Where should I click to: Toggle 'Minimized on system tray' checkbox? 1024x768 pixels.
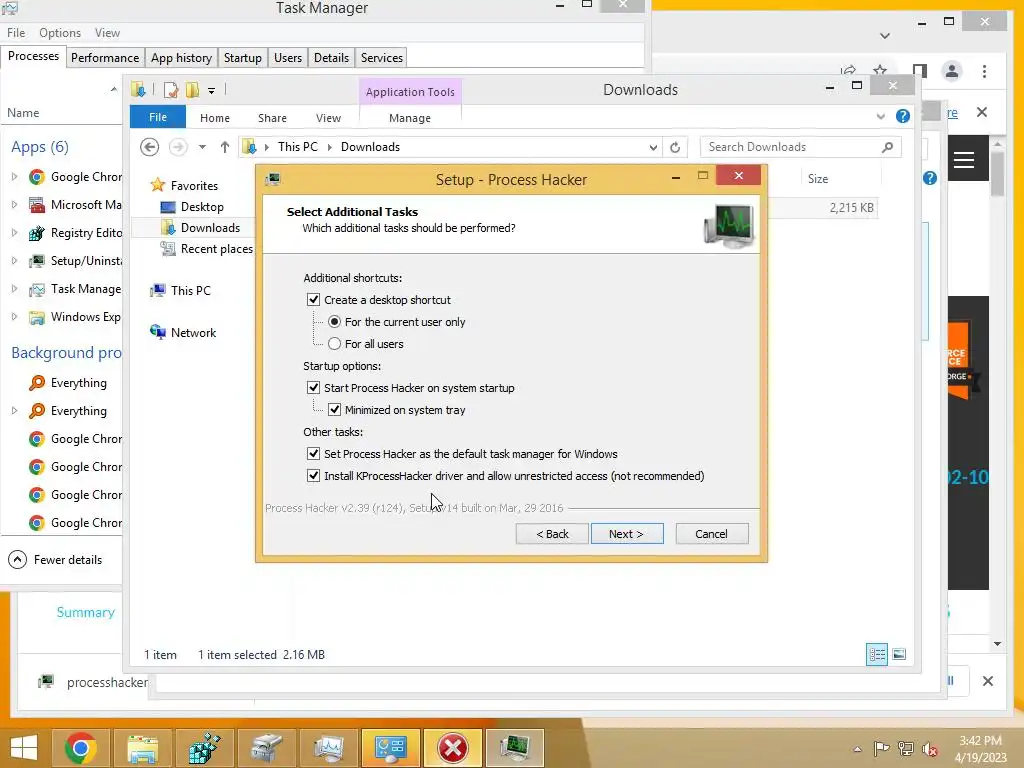coord(334,410)
